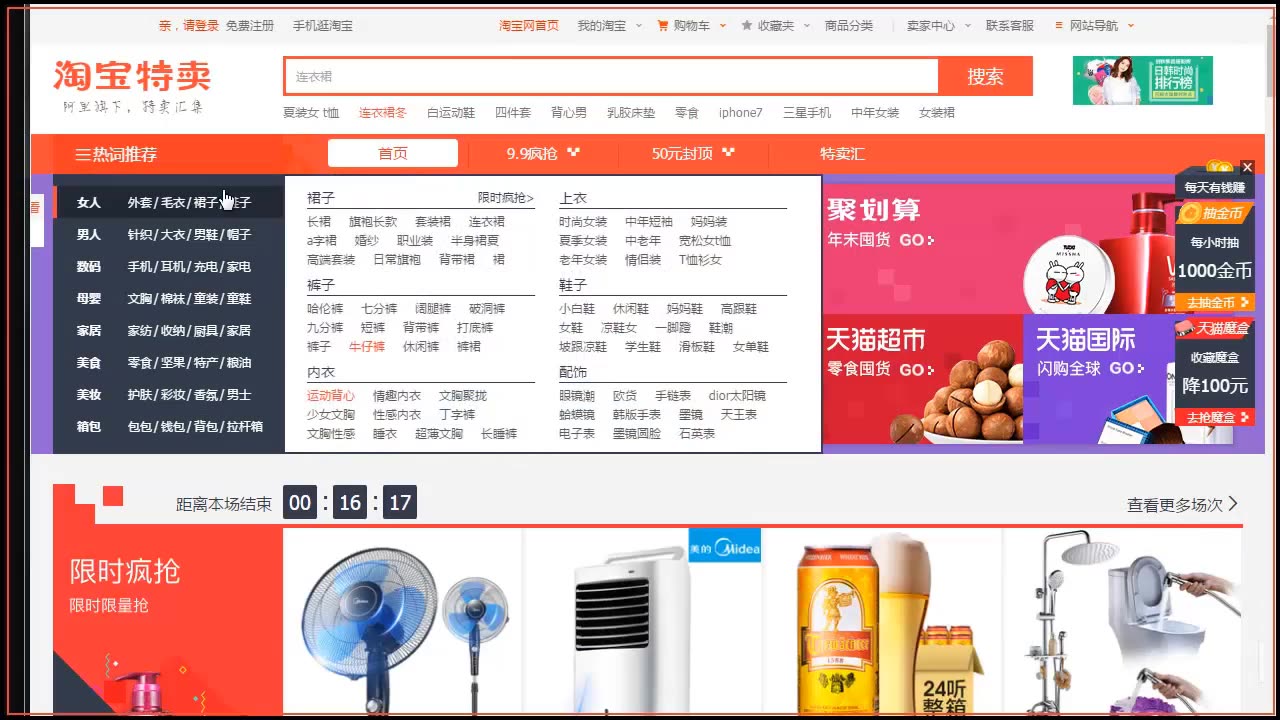Viewport: 1280px width, 720px height.
Task: Click the 三热词推荐 menu icon
Action: coord(83,154)
